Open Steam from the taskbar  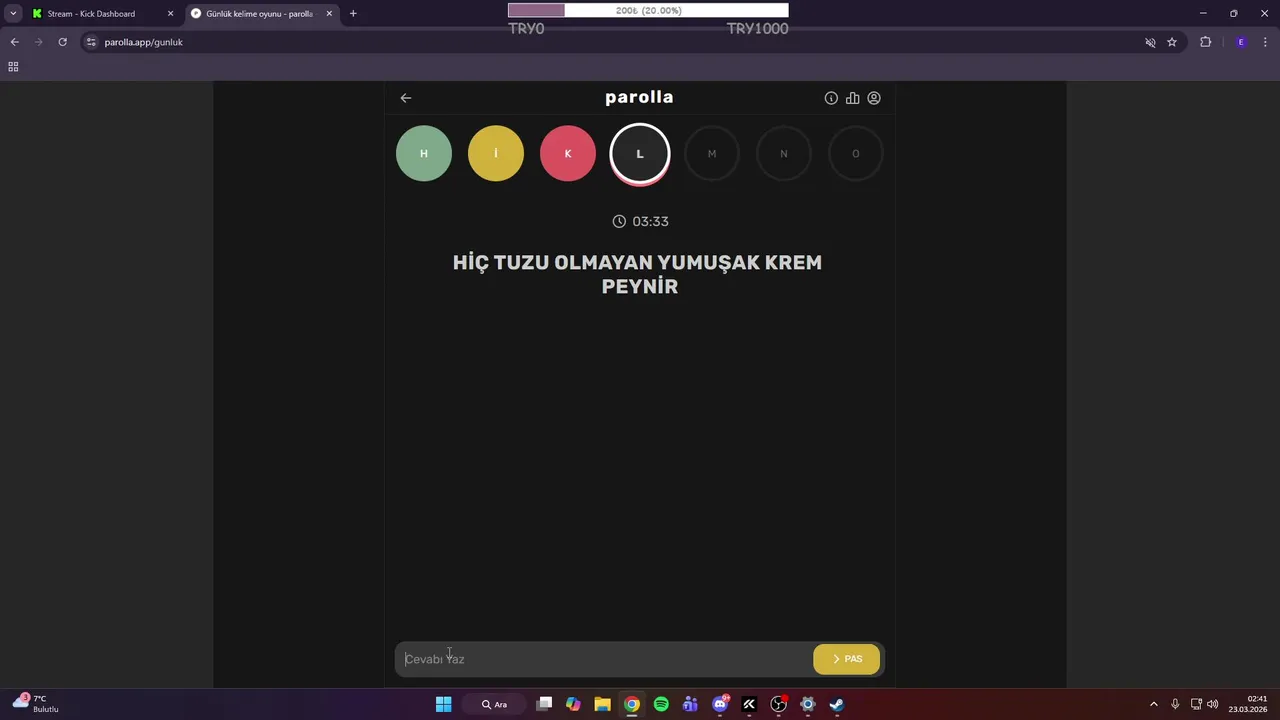point(837,704)
